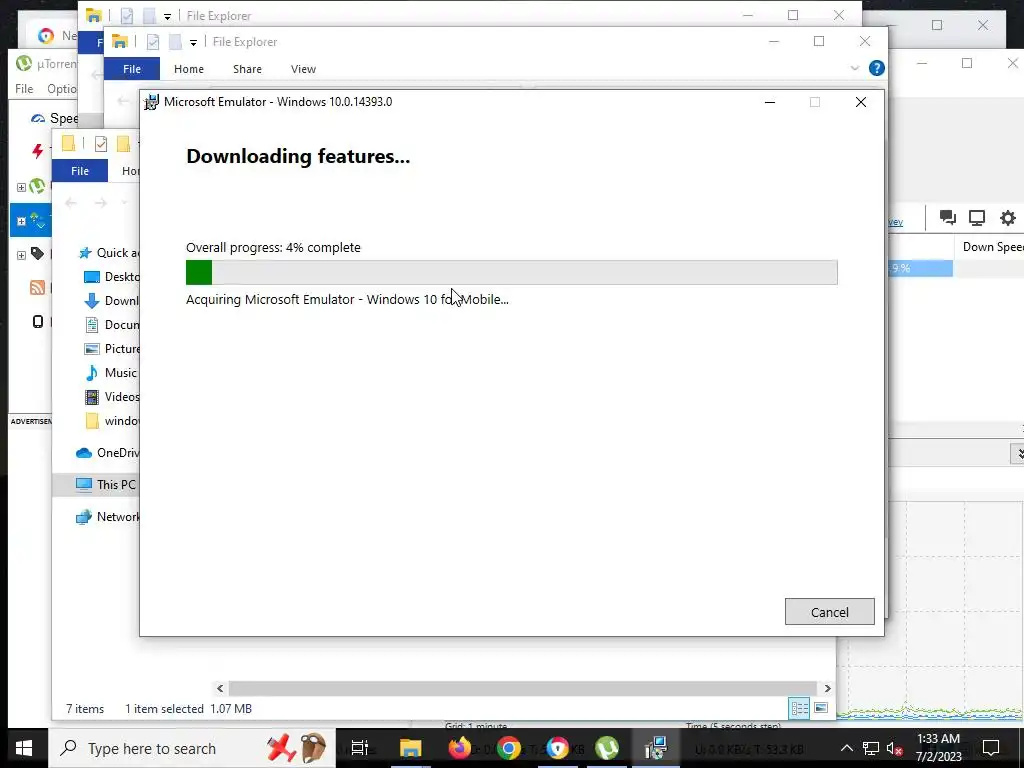This screenshot has width=1024, height=768.
Task: Select This PC in navigation pane
Action: (106, 485)
